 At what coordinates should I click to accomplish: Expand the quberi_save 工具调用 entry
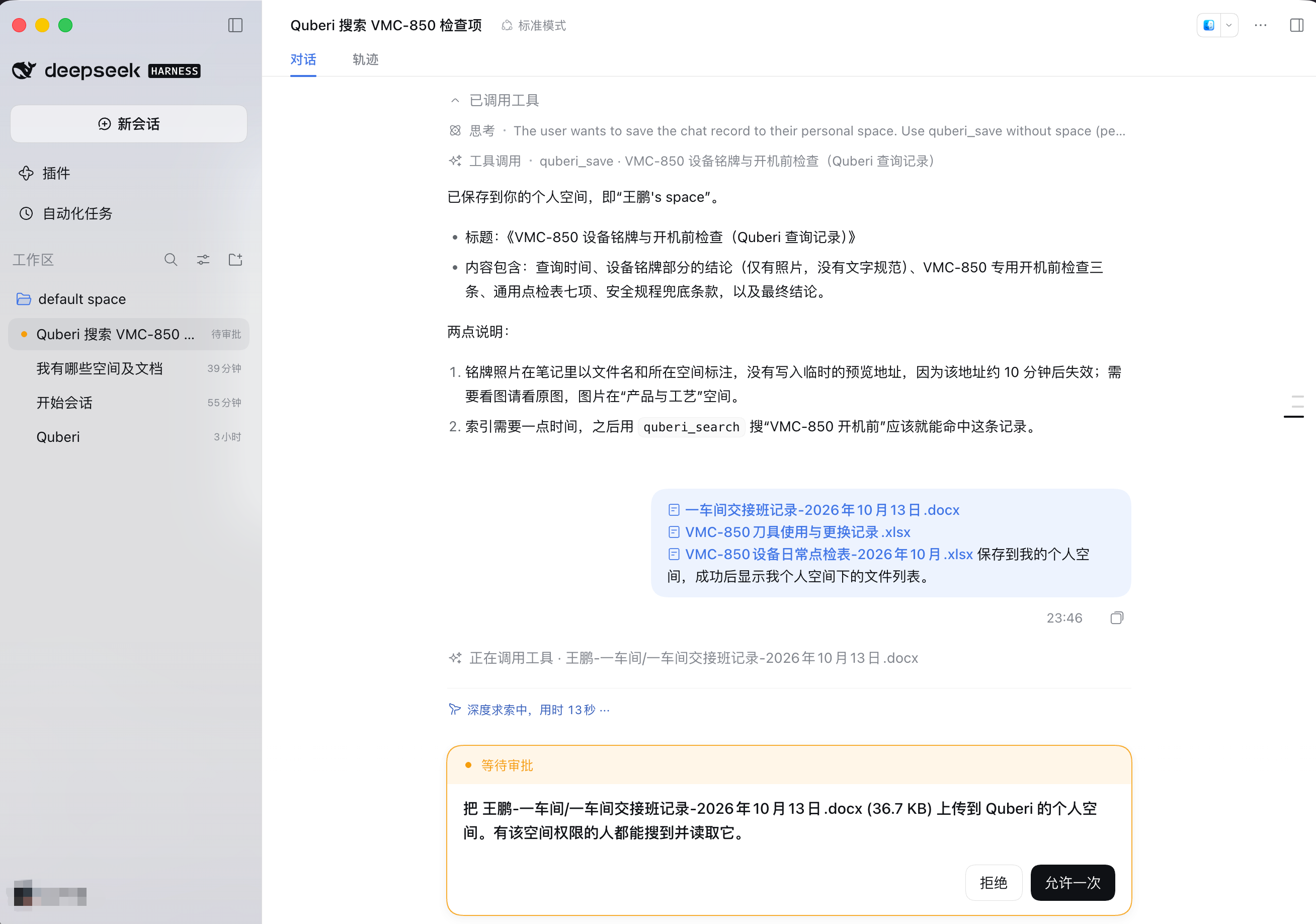coord(692,161)
